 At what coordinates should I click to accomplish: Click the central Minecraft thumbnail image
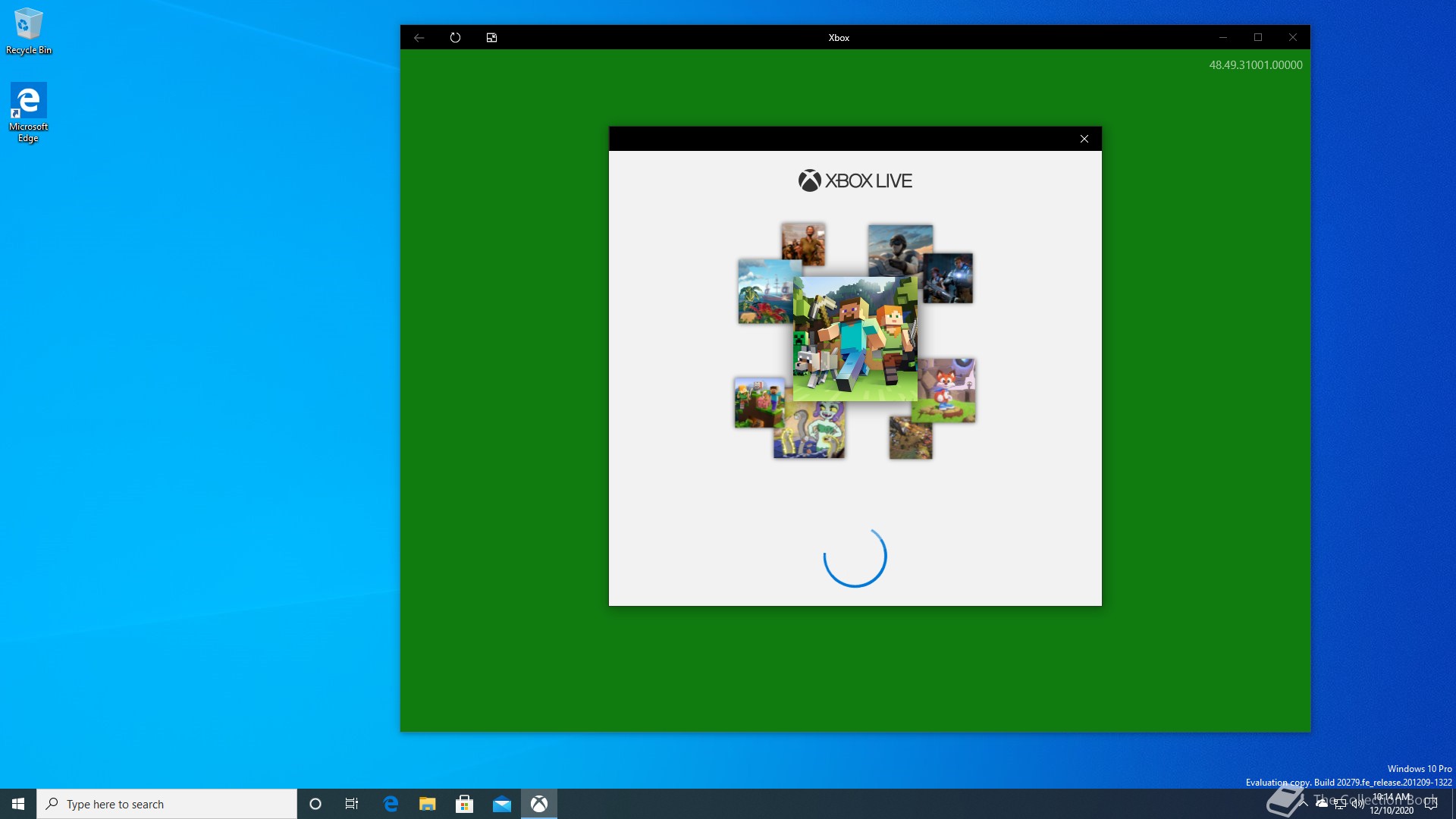click(x=855, y=338)
